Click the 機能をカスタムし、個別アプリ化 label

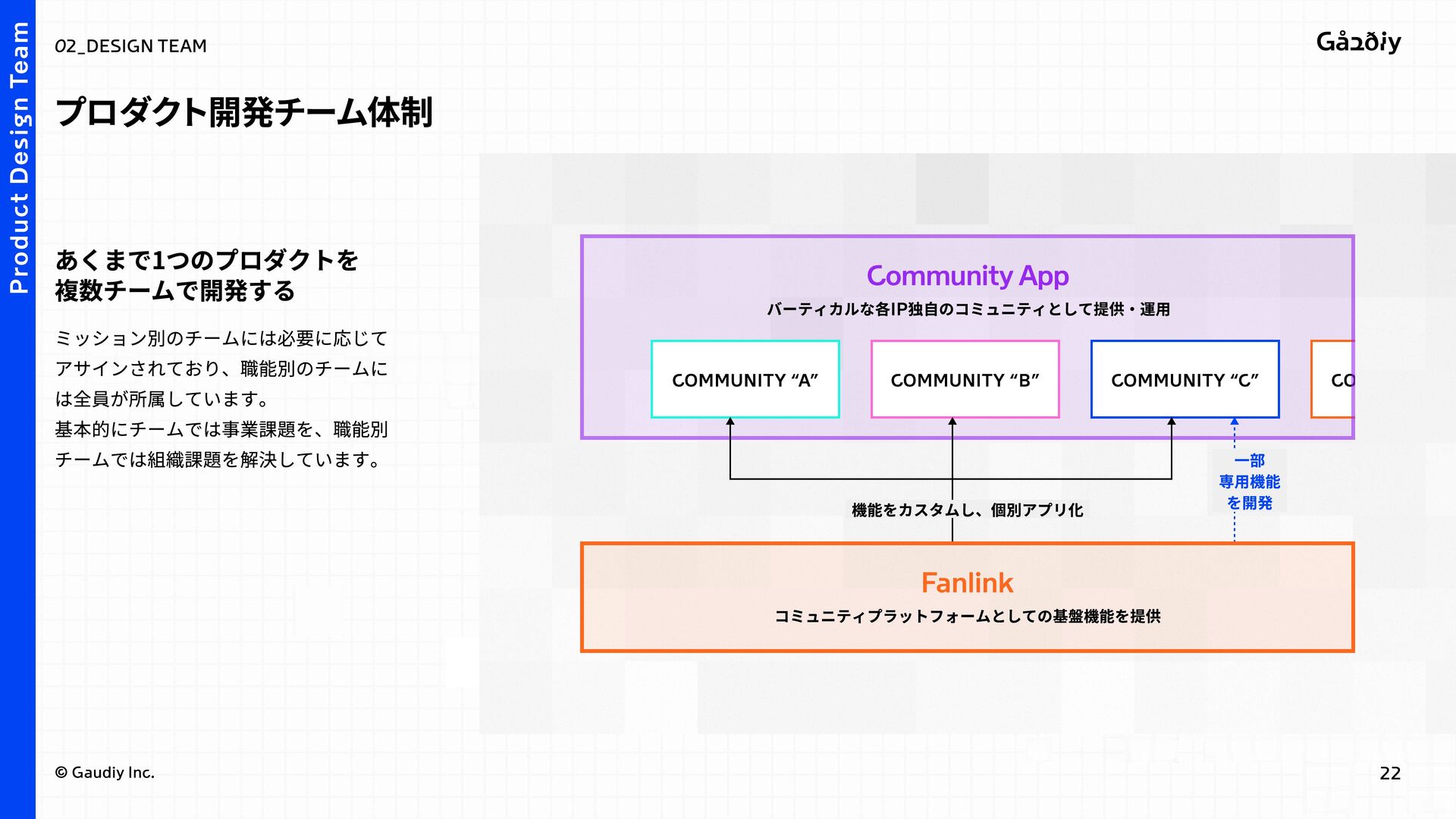pos(967,510)
